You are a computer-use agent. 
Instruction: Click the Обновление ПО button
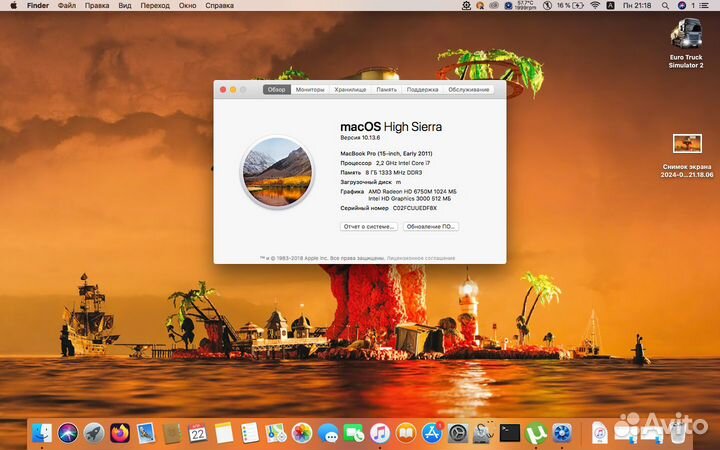431,226
